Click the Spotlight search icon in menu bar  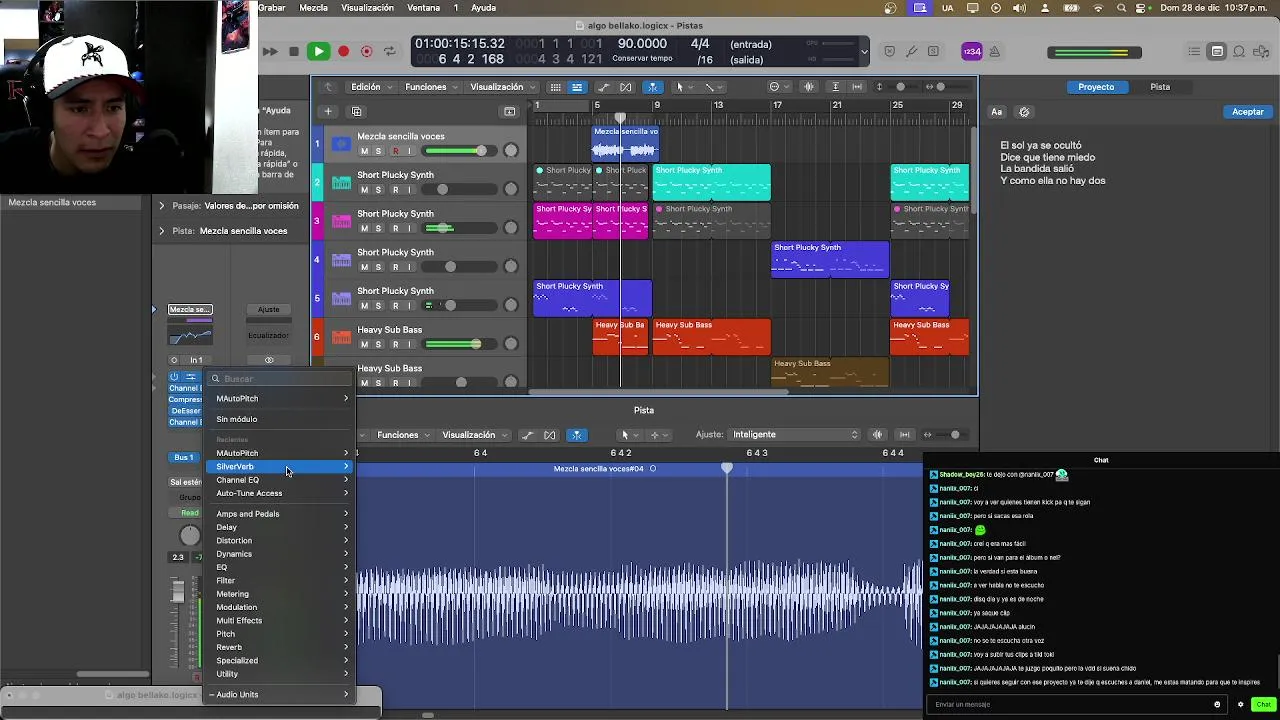(1122, 8)
